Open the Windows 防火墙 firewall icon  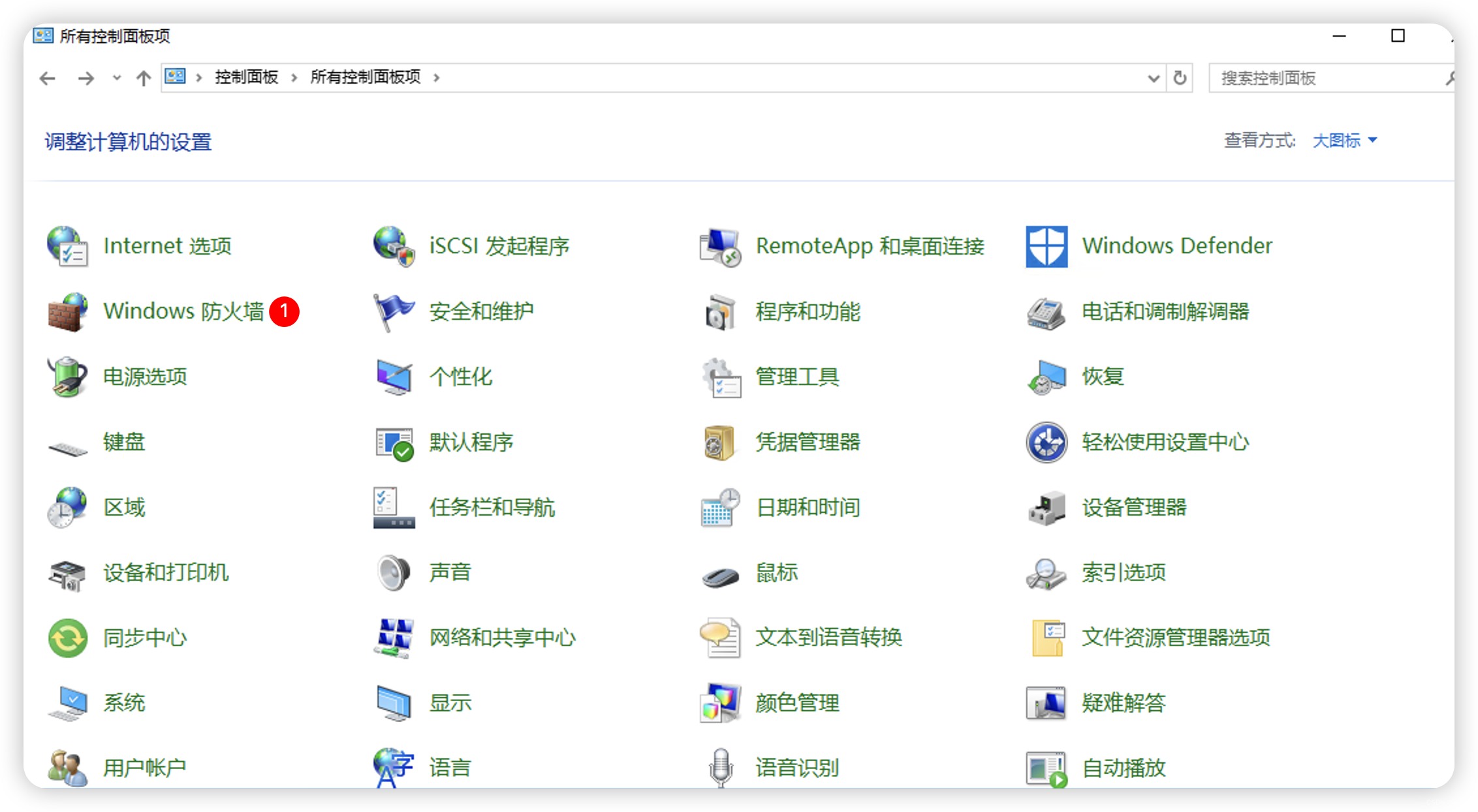tap(67, 312)
